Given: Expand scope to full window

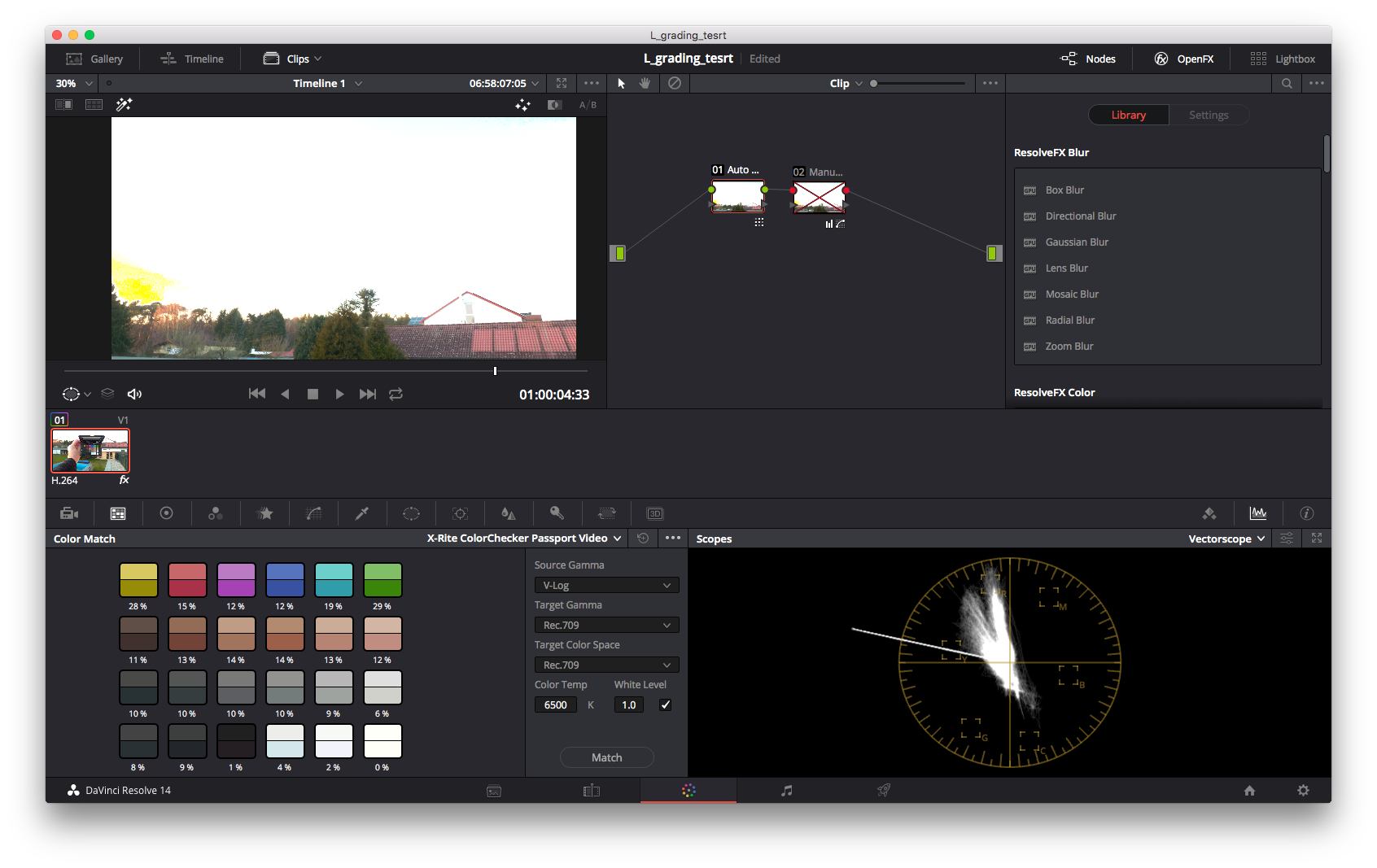Looking at the screenshot, I should [1317, 538].
